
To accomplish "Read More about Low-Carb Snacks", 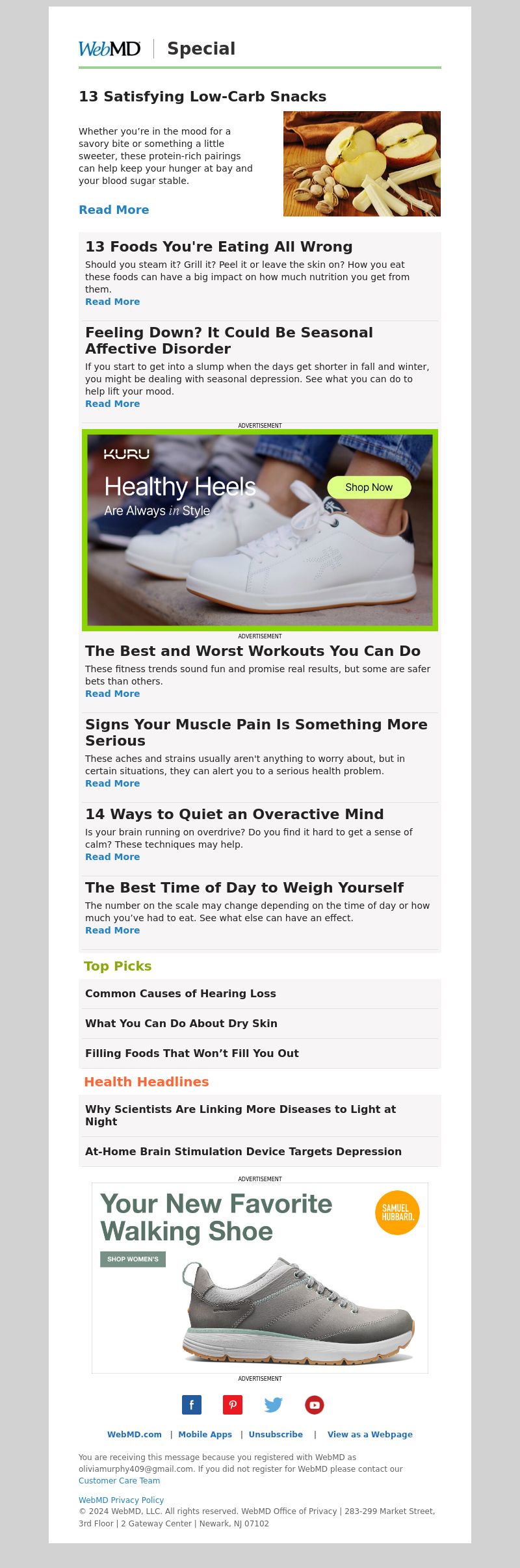I will click(114, 209).
